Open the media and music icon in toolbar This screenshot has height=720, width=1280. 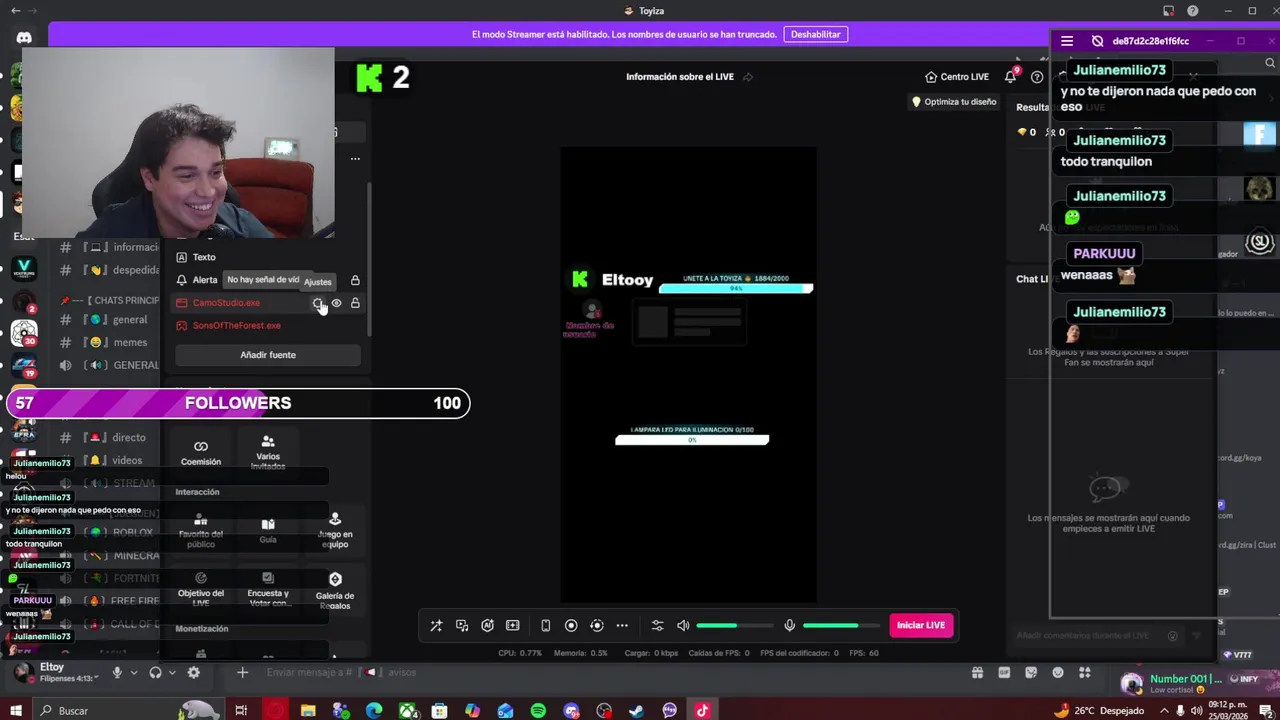[x=462, y=626]
